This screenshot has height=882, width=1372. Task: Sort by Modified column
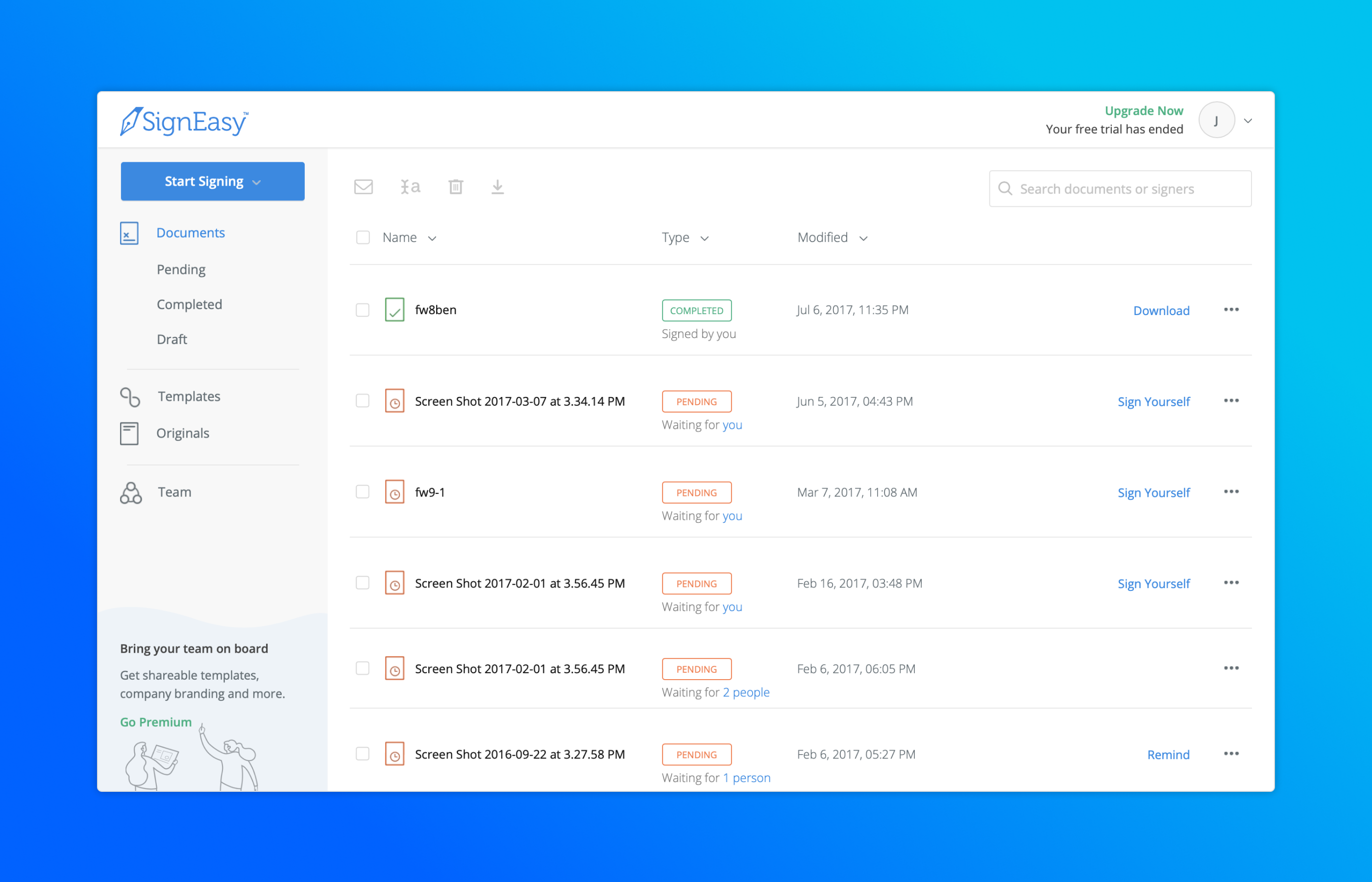coord(833,238)
